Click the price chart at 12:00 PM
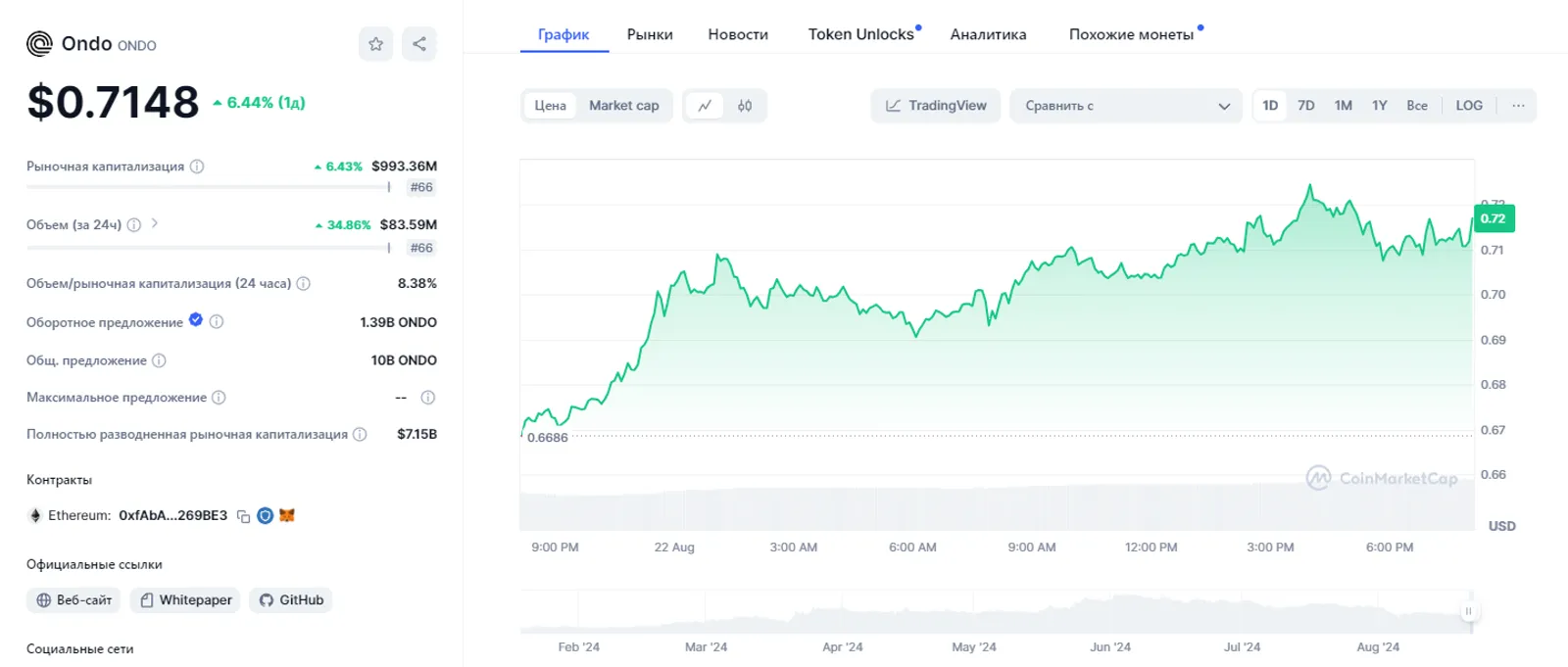 pos(1151,345)
